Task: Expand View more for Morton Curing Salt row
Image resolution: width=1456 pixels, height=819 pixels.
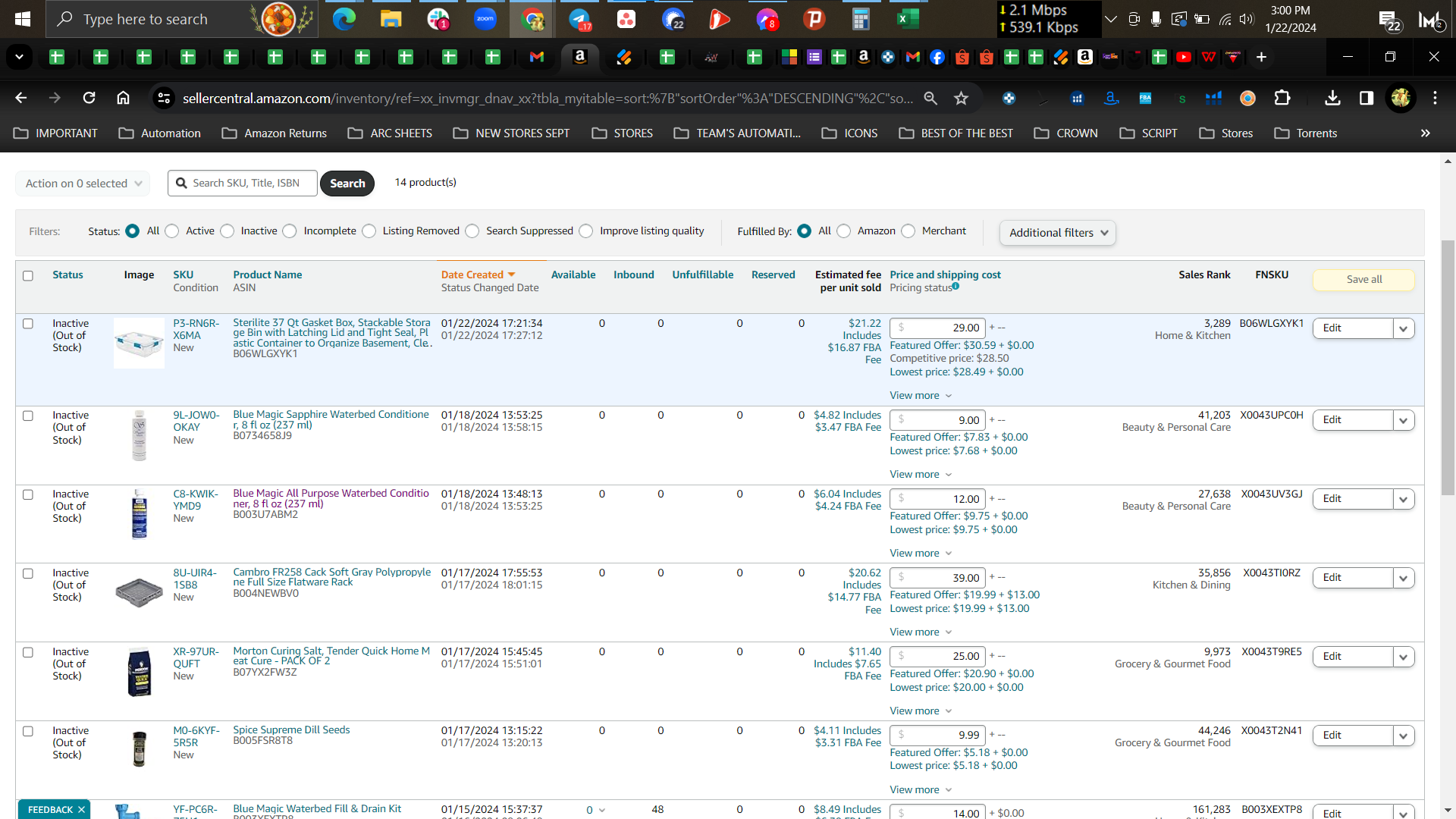Action: point(921,711)
